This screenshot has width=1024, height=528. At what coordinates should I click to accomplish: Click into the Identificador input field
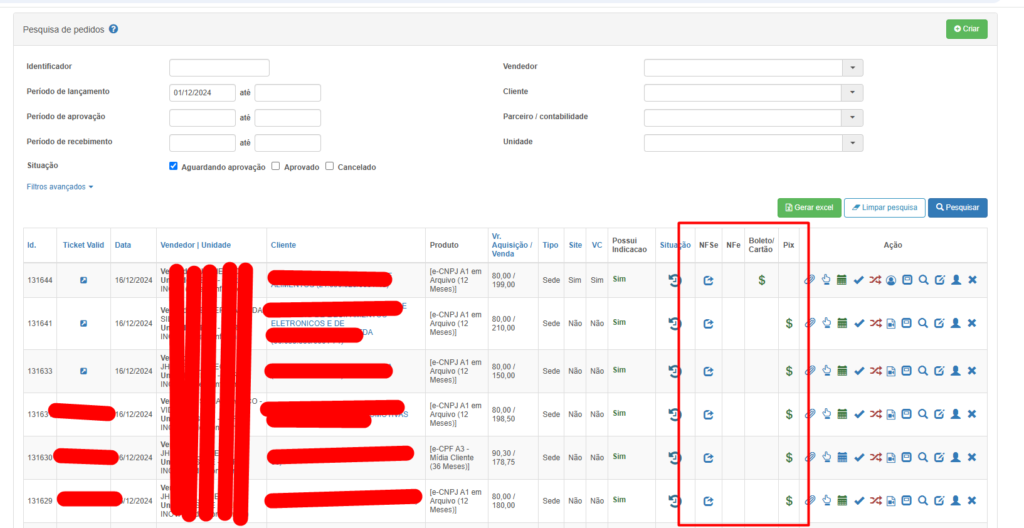219,68
